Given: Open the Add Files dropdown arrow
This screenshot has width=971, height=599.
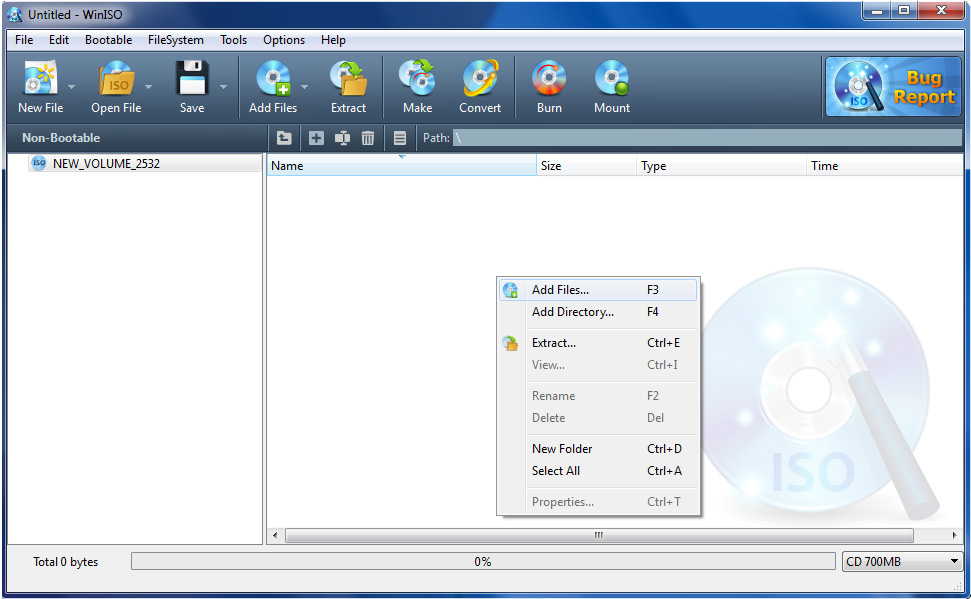Looking at the screenshot, I should click(304, 87).
